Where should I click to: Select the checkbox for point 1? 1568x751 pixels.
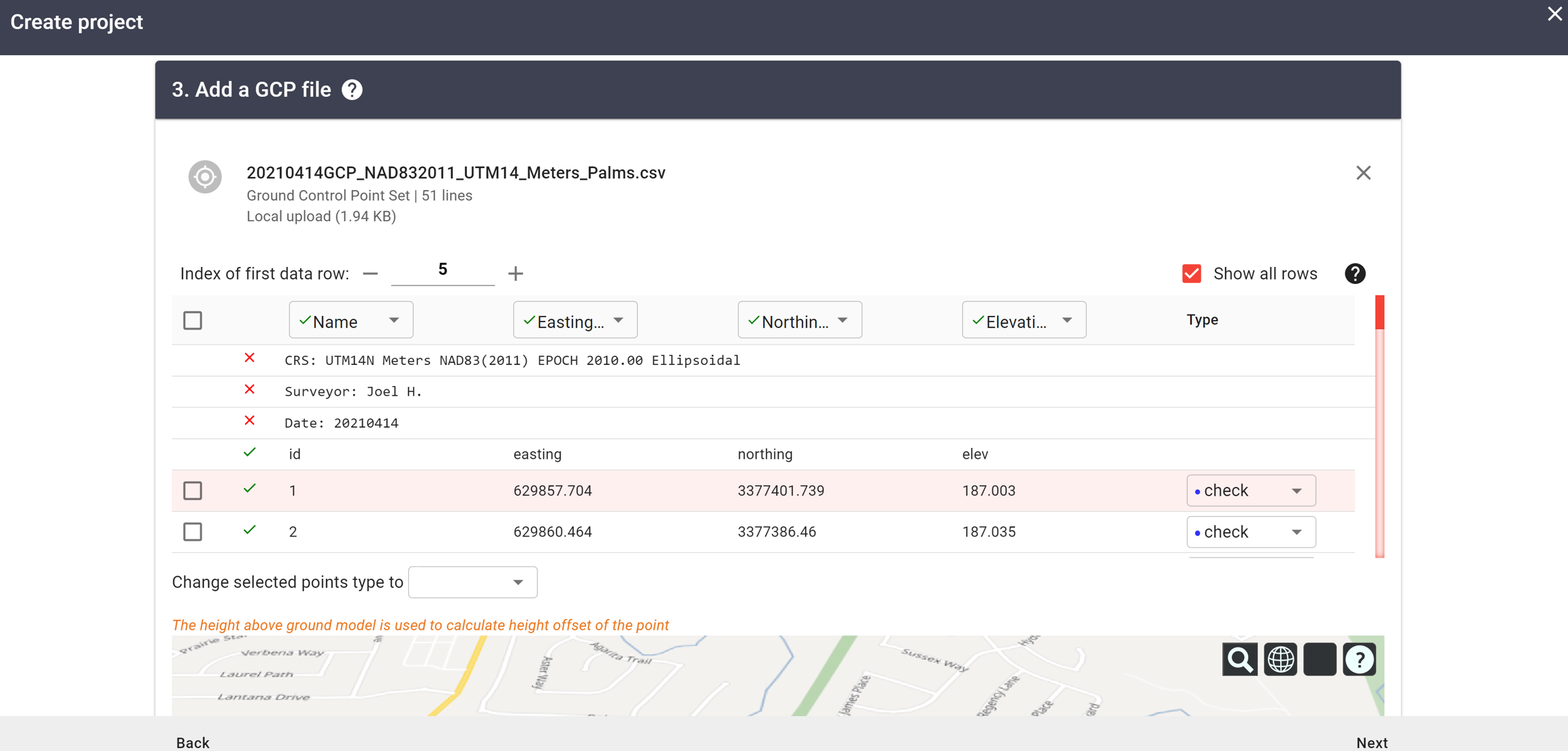(x=193, y=491)
